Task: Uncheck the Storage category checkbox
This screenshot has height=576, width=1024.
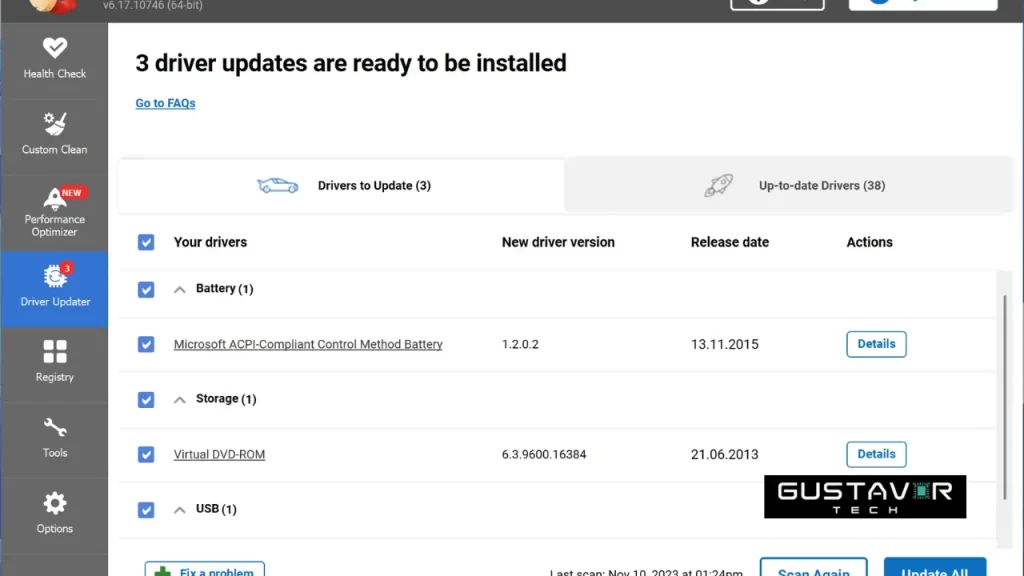Action: pyautogui.click(x=146, y=400)
